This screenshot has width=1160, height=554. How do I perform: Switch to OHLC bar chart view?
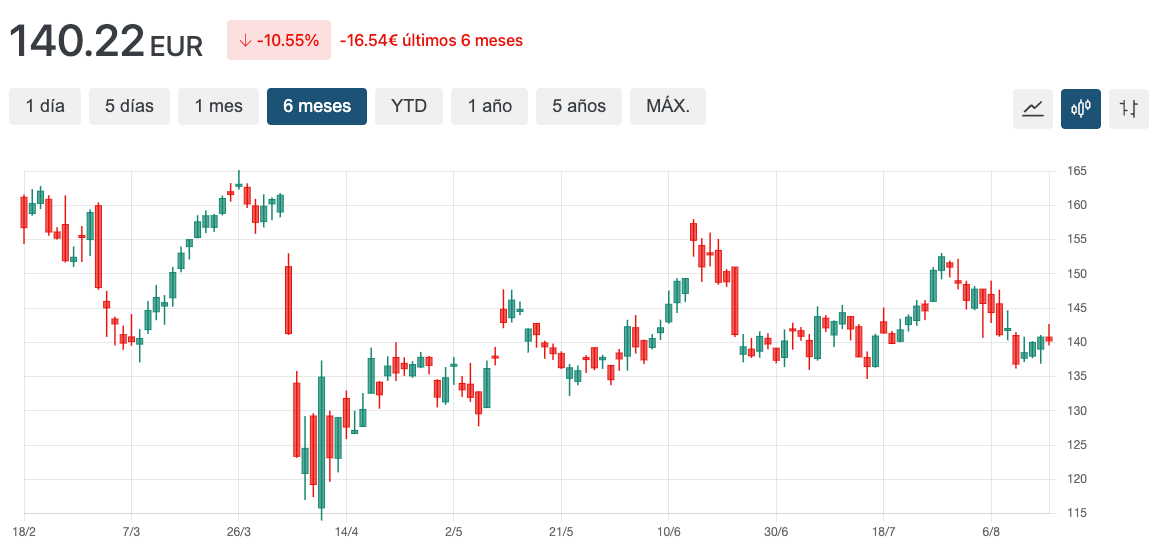pyautogui.click(x=1129, y=109)
